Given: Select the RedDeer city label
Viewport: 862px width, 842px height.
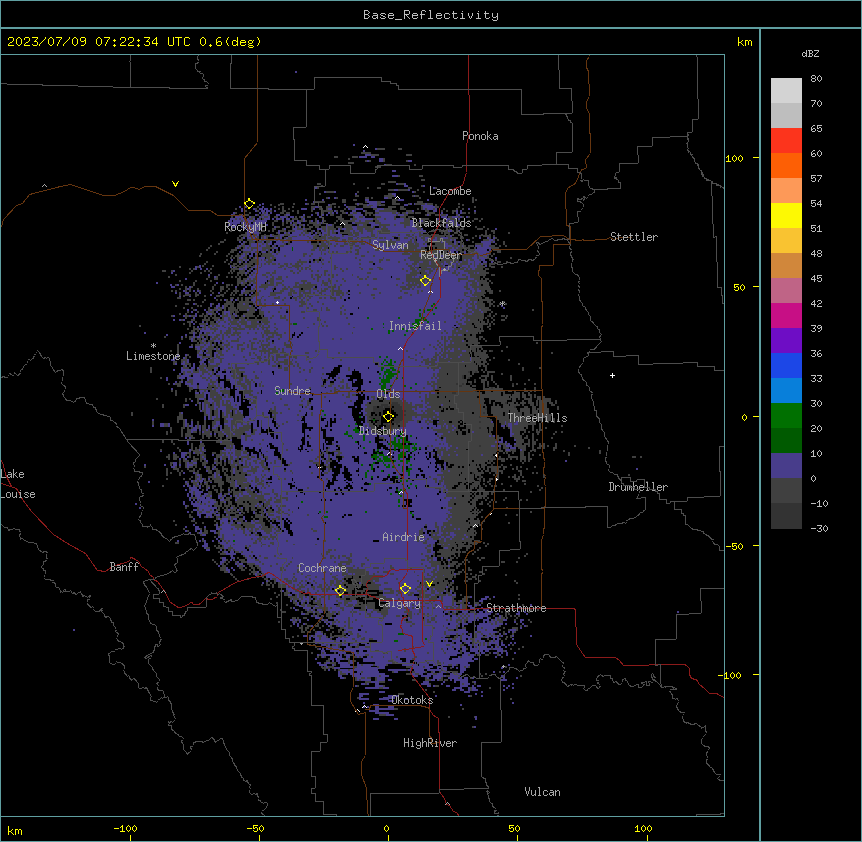Looking at the screenshot, I should pos(441,255).
